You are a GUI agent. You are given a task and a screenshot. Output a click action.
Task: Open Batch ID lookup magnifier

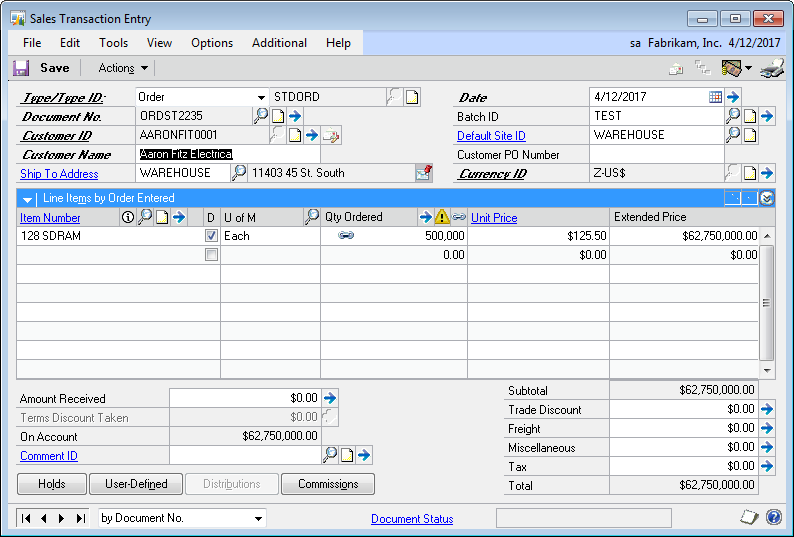click(732, 116)
